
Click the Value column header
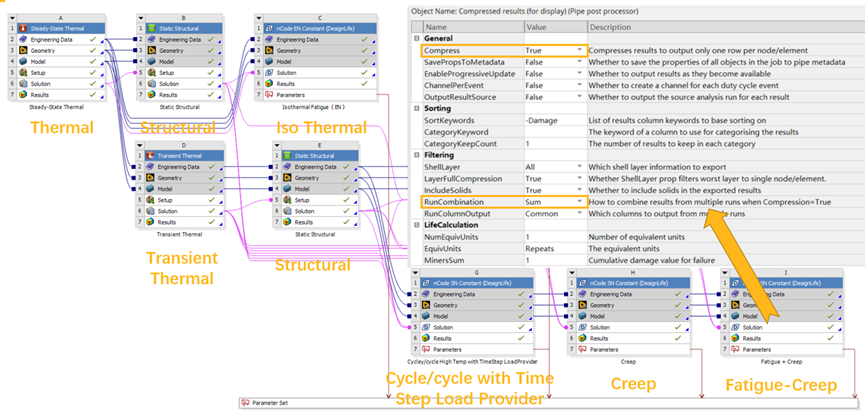coord(555,27)
